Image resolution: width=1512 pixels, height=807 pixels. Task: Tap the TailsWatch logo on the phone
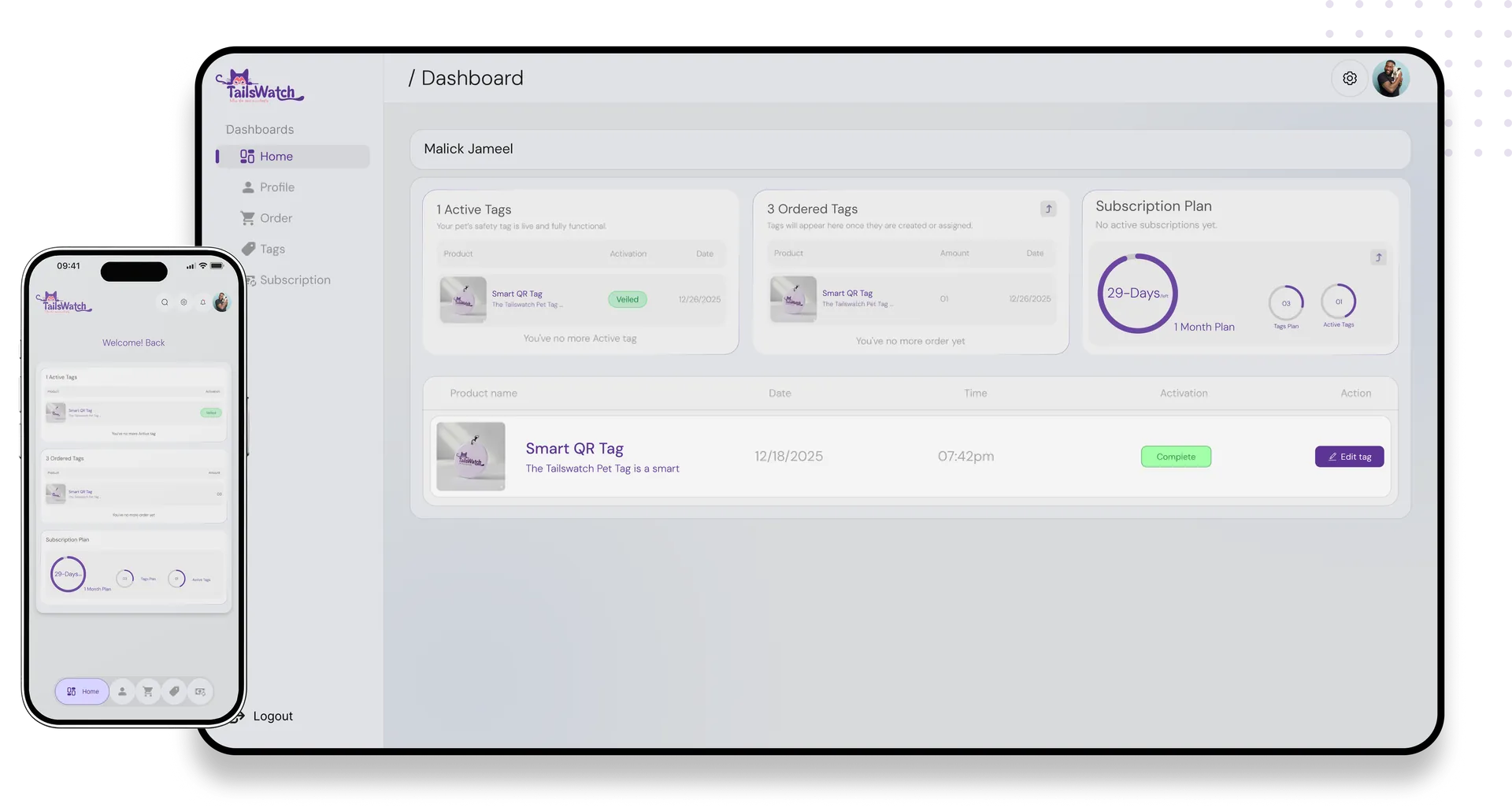click(x=64, y=302)
